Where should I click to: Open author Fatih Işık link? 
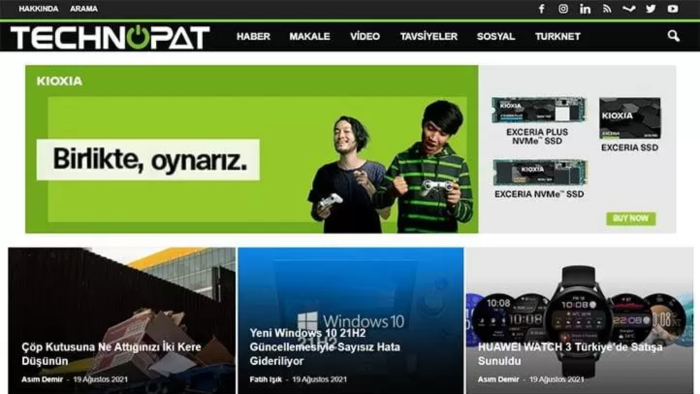[x=266, y=379]
